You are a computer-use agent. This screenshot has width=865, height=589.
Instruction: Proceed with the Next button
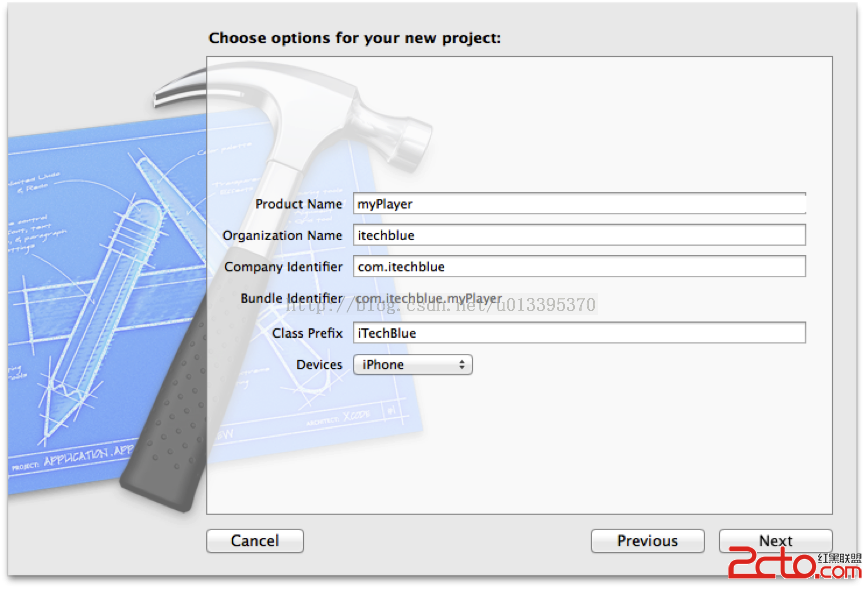pos(775,541)
